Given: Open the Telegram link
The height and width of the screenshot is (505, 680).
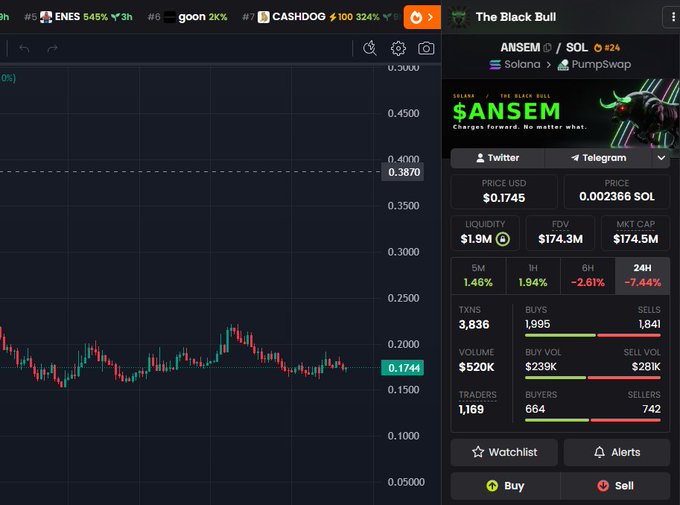Looking at the screenshot, I should click(x=598, y=158).
